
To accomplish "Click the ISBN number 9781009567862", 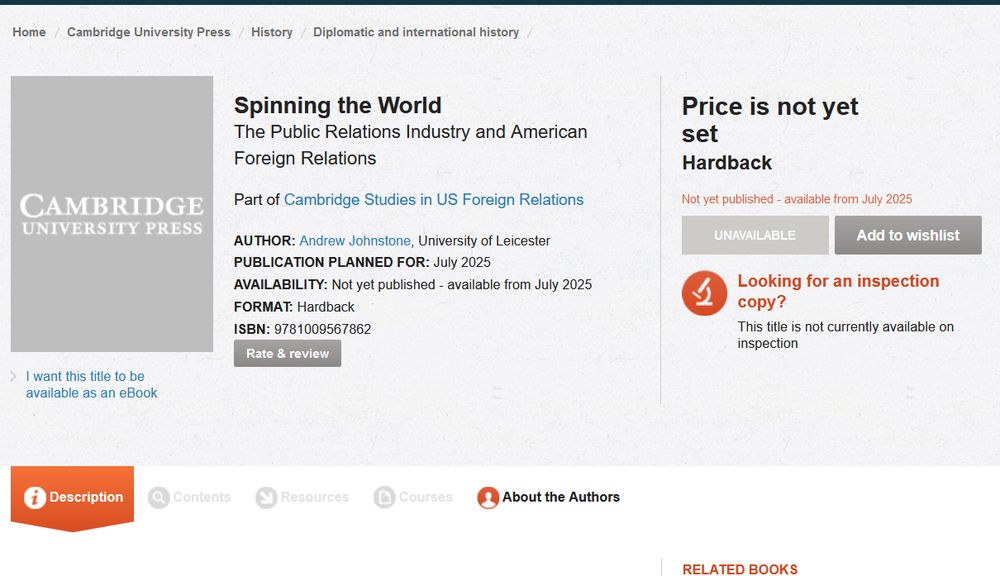I will 322,329.
